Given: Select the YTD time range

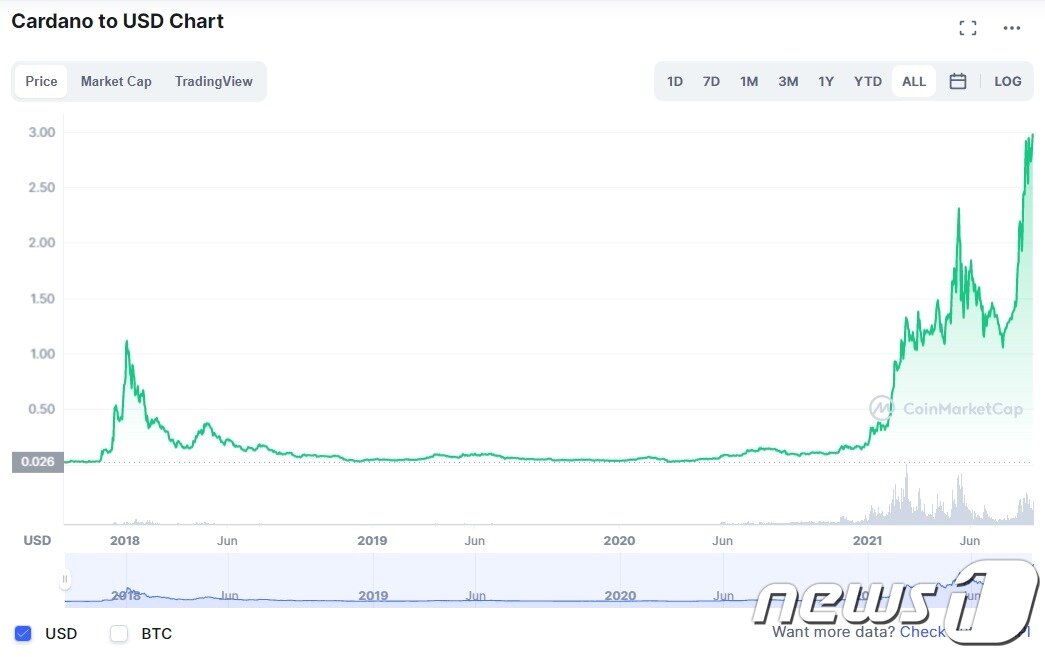Looking at the screenshot, I should [x=868, y=81].
